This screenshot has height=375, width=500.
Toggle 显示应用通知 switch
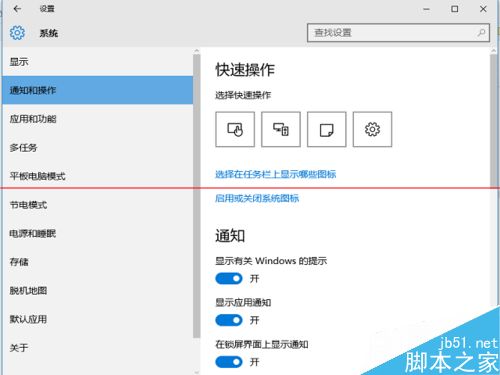click(x=229, y=320)
